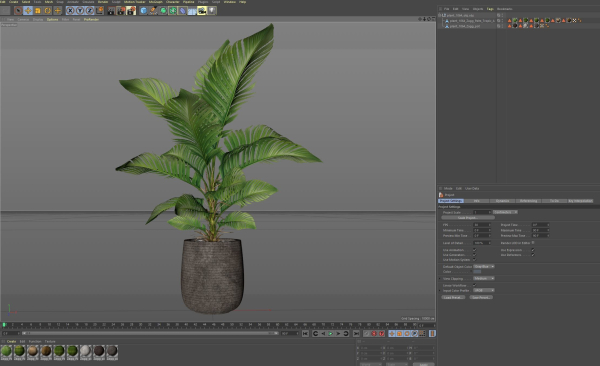Click the timeline preview range slider bar
Screen dimensions: 600x366
click(150, 333)
